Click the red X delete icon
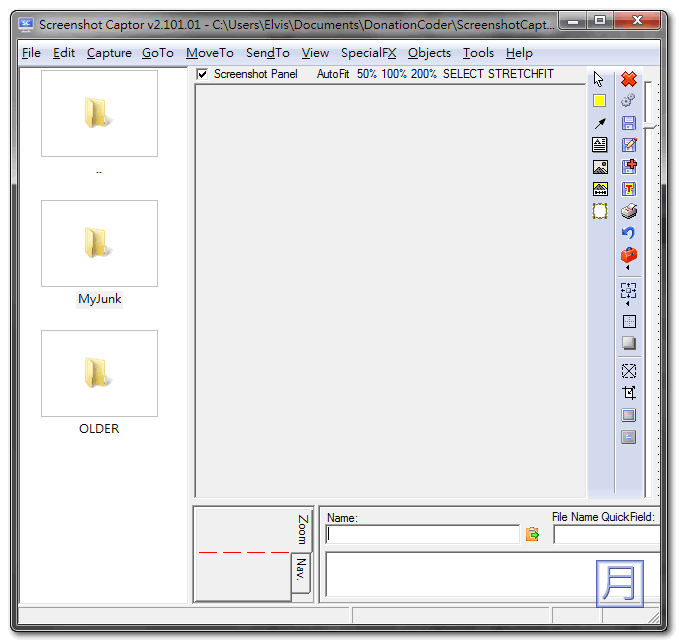This screenshot has width=679, height=643. pos(629,79)
